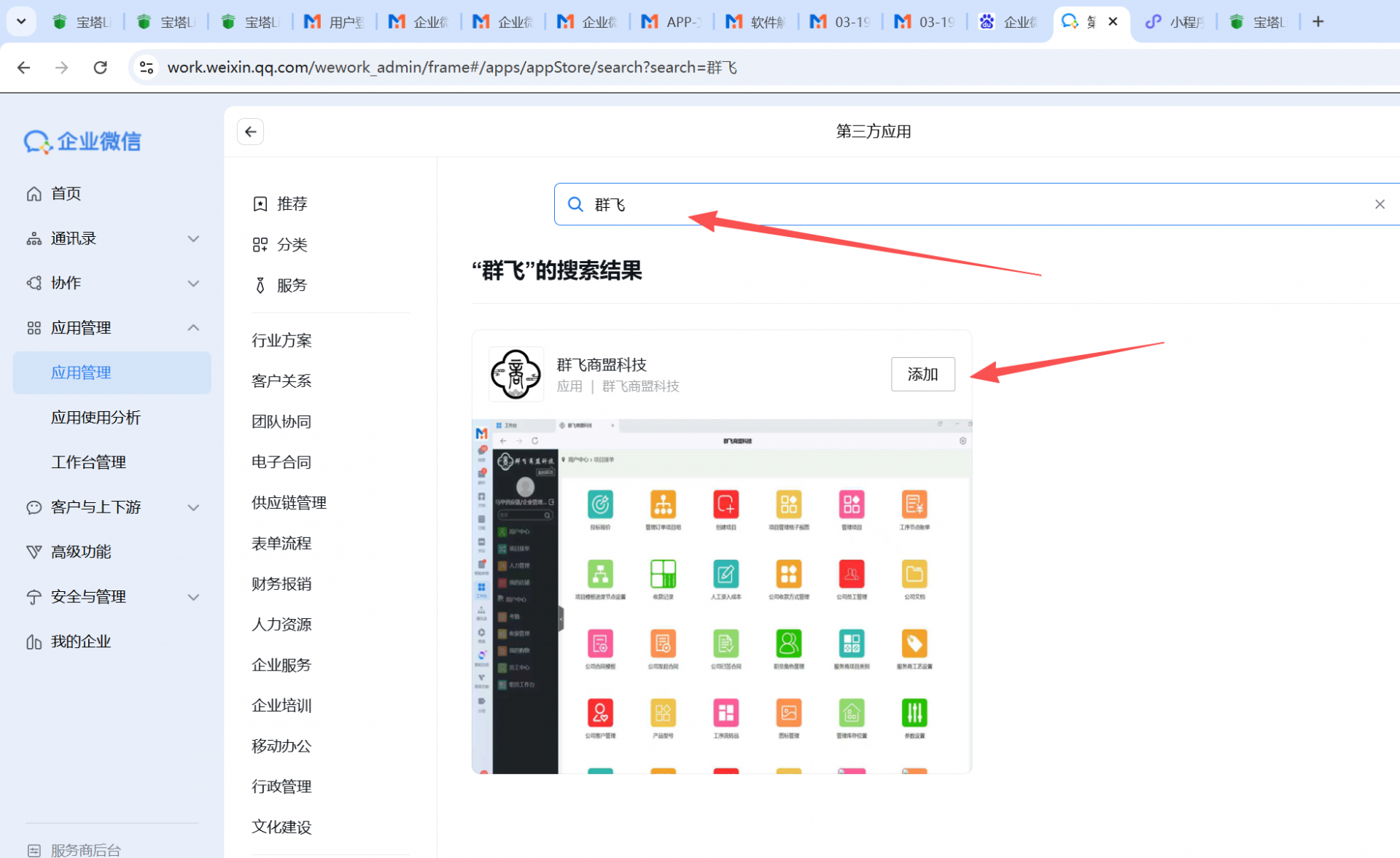Open the tab search dropdown arrow

21,22
